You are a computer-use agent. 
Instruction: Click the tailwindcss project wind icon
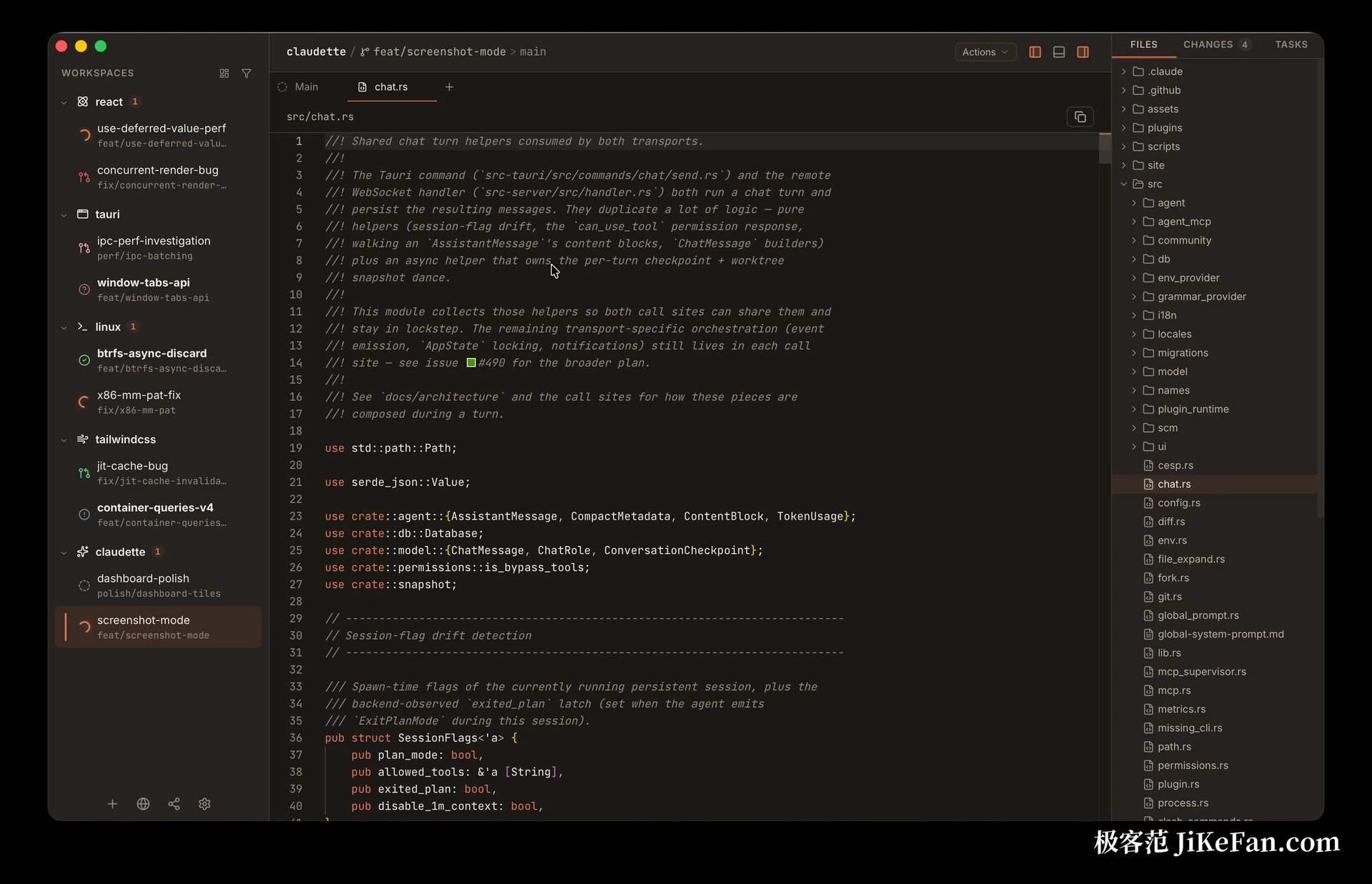click(x=83, y=439)
